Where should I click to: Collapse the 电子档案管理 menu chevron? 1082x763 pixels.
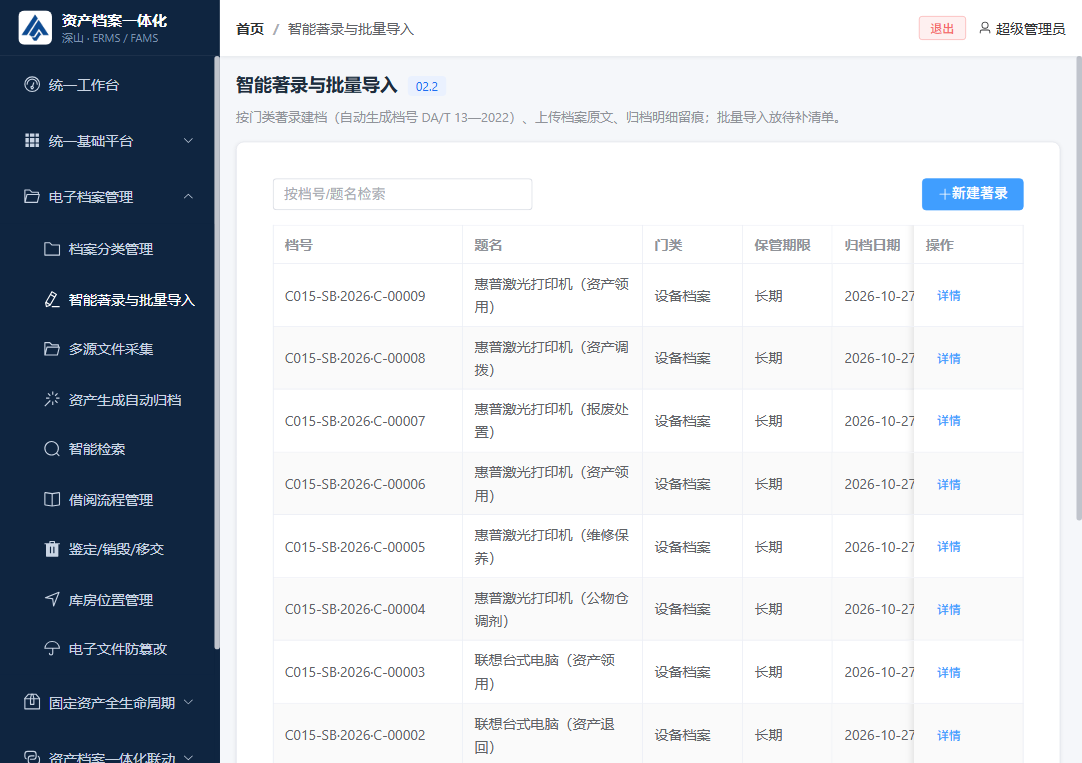[188, 197]
